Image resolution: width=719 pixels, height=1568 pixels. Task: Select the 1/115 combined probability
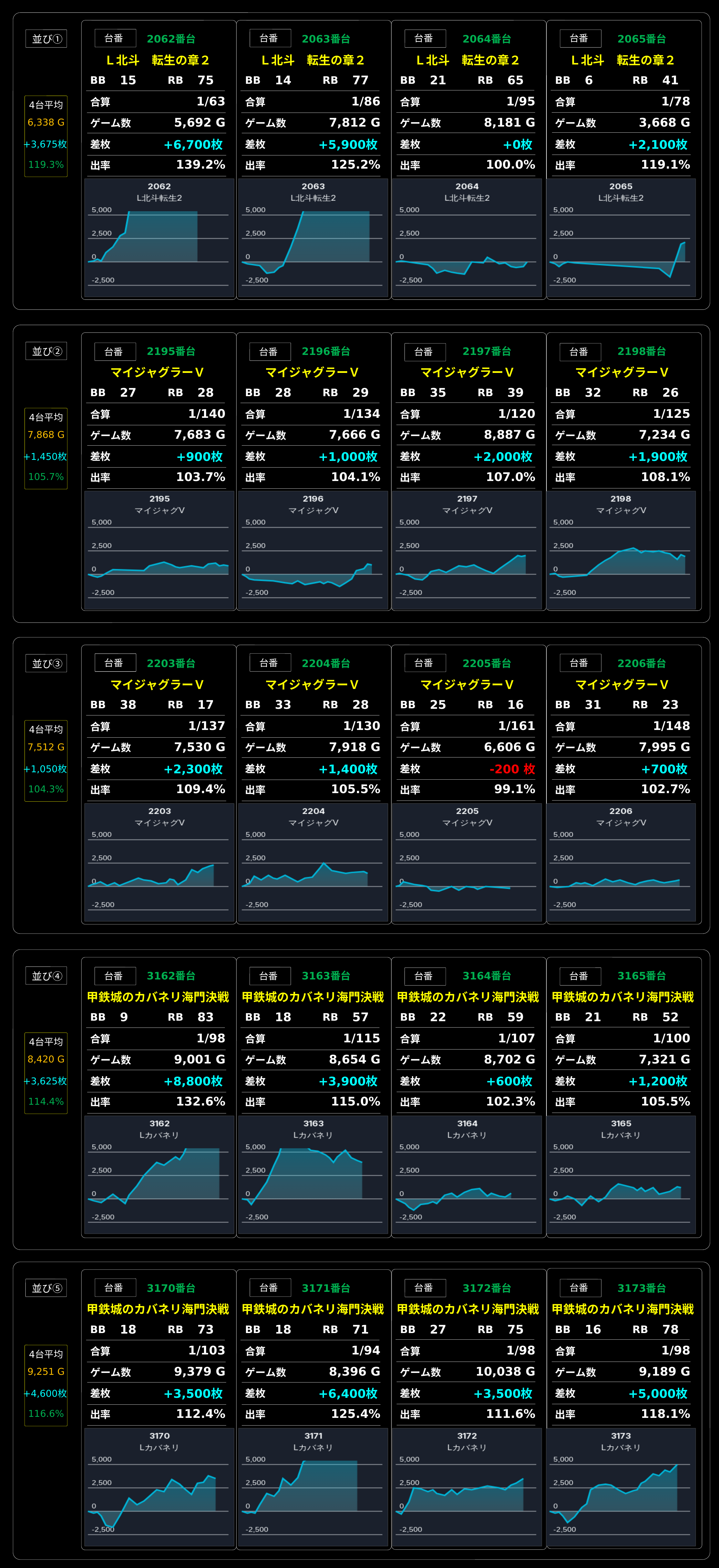362,1038
